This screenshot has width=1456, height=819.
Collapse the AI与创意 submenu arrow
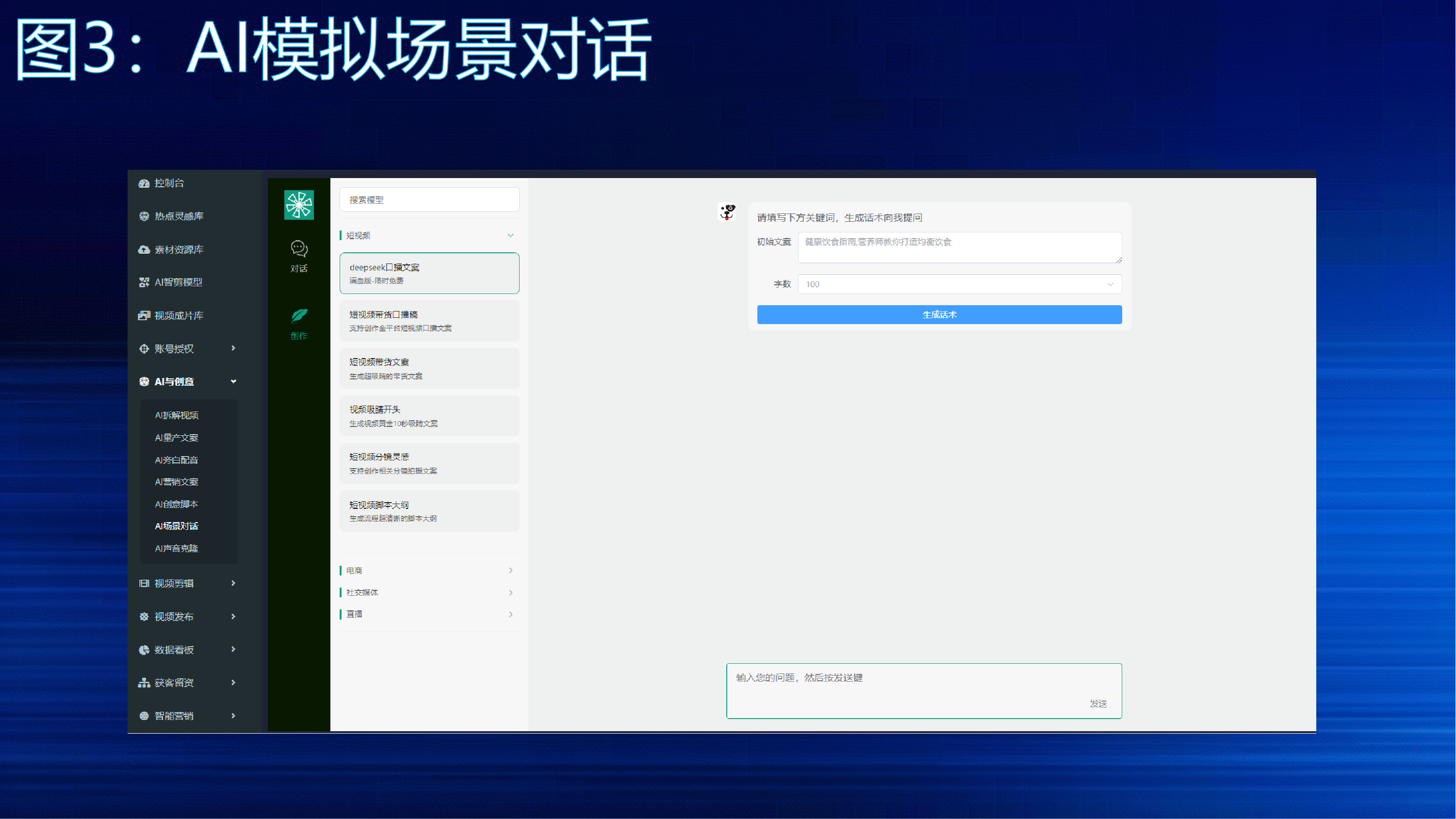click(233, 381)
